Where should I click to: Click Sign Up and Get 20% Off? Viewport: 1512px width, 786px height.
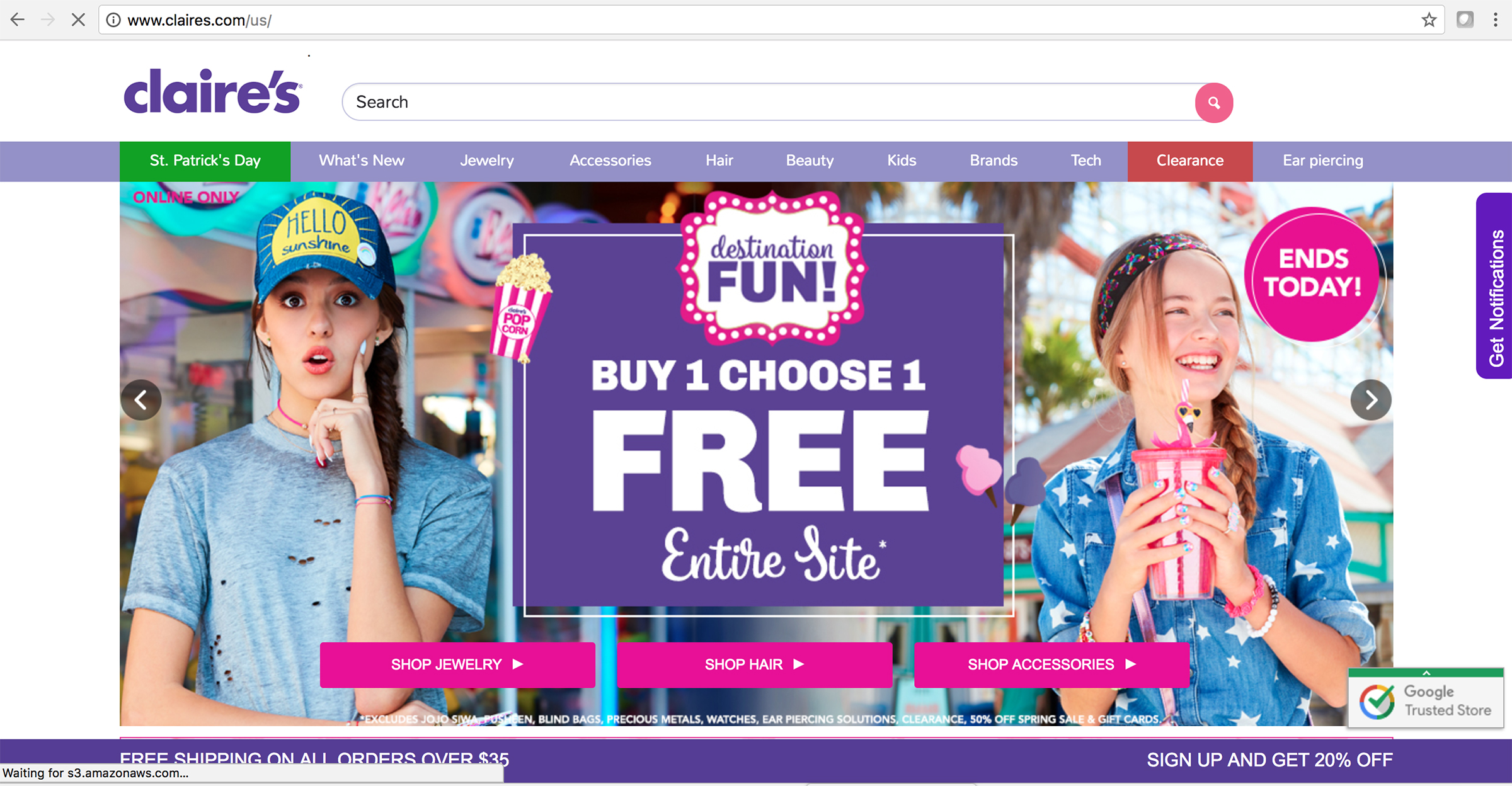(1269, 760)
